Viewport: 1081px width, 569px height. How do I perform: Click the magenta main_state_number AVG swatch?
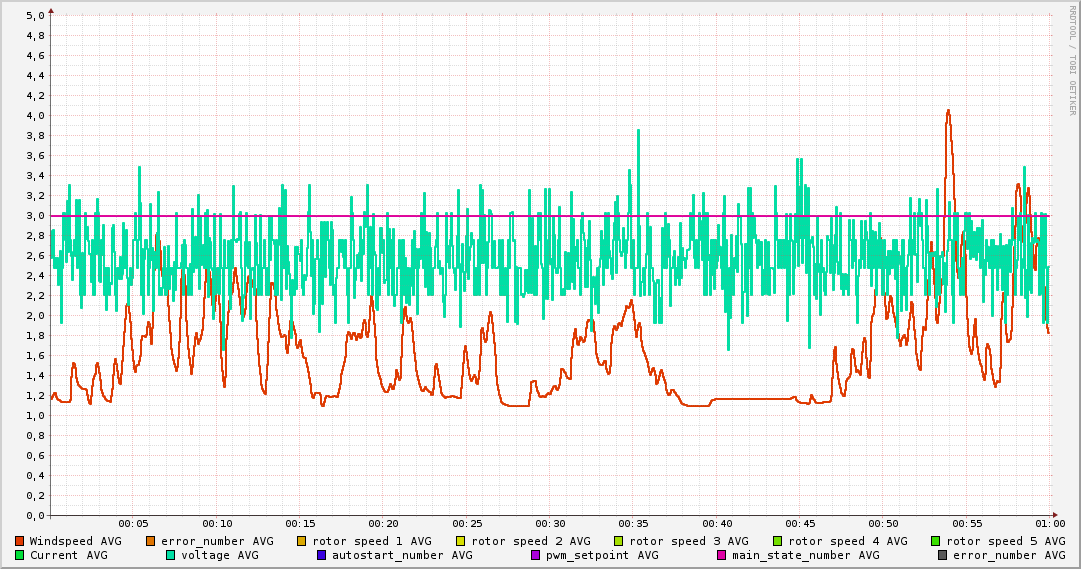click(722, 555)
